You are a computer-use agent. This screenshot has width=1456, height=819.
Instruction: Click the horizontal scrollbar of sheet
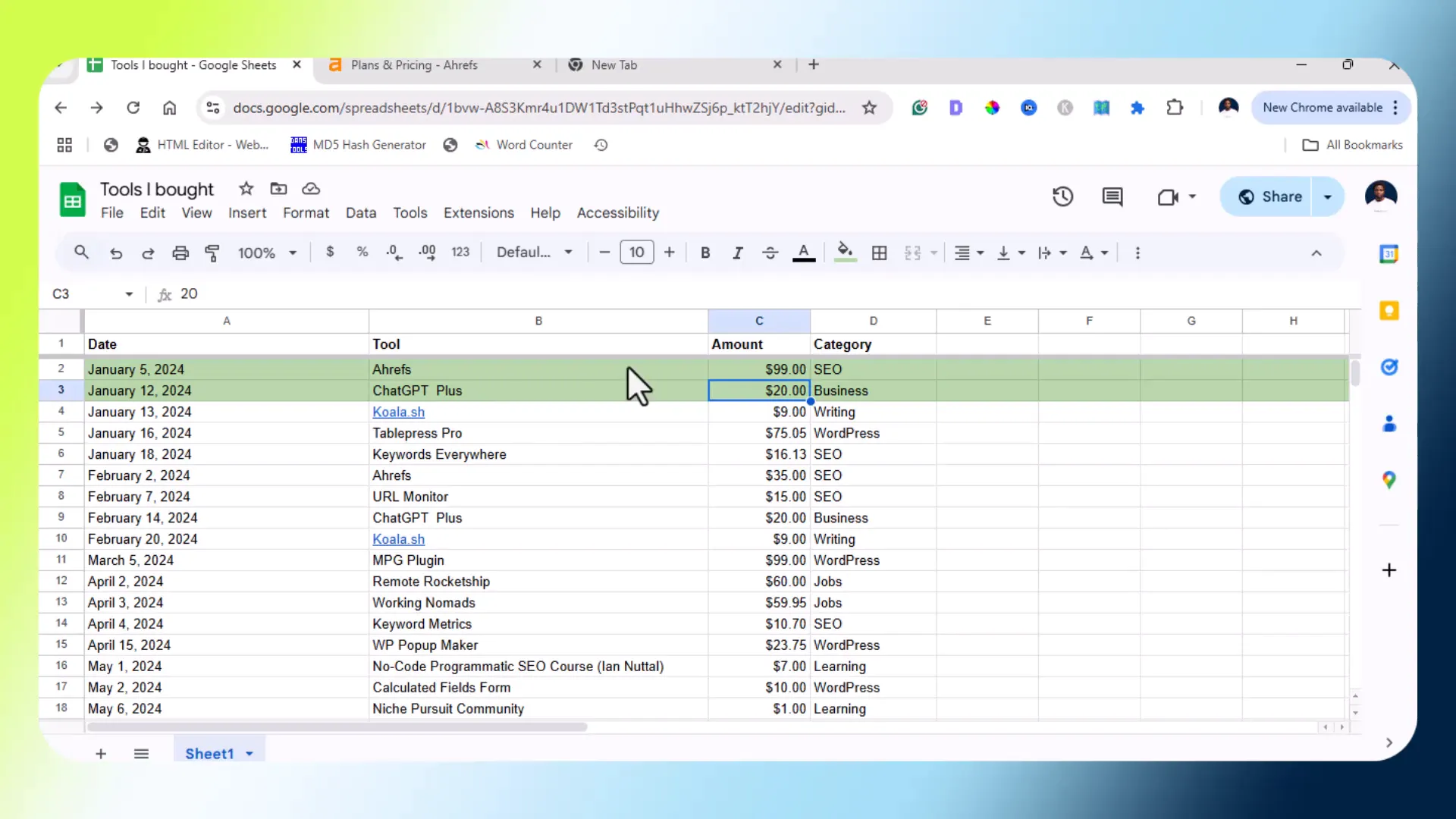tap(337, 727)
